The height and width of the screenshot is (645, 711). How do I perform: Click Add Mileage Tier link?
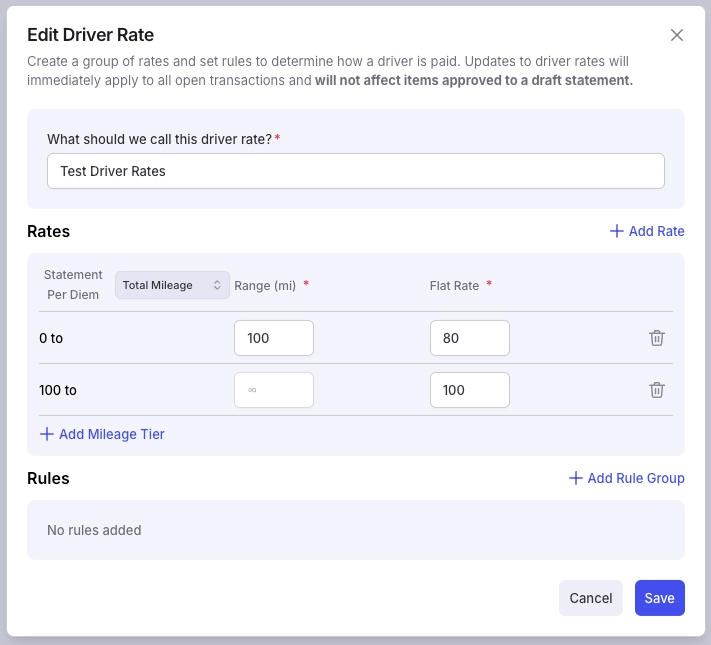pyautogui.click(x=102, y=434)
